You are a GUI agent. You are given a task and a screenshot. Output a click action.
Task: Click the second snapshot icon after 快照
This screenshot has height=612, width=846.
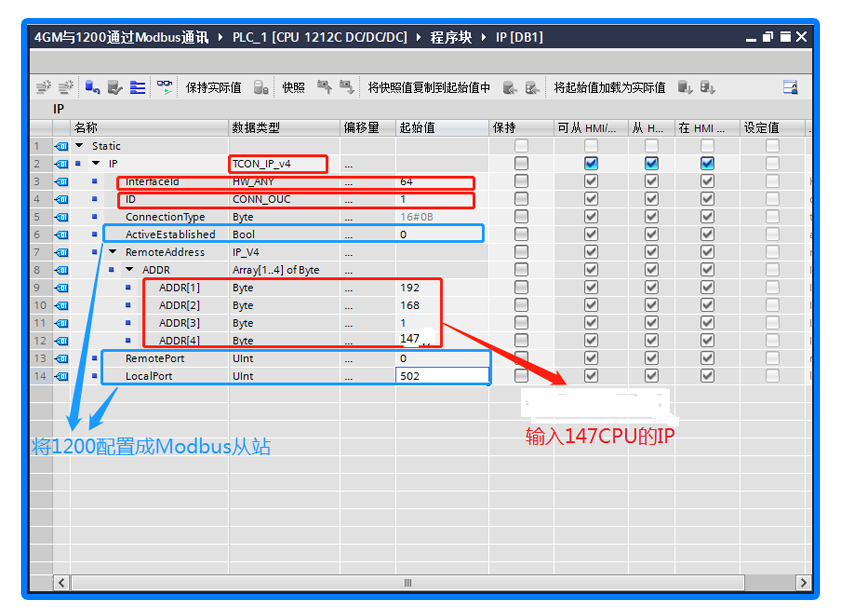click(346, 87)
